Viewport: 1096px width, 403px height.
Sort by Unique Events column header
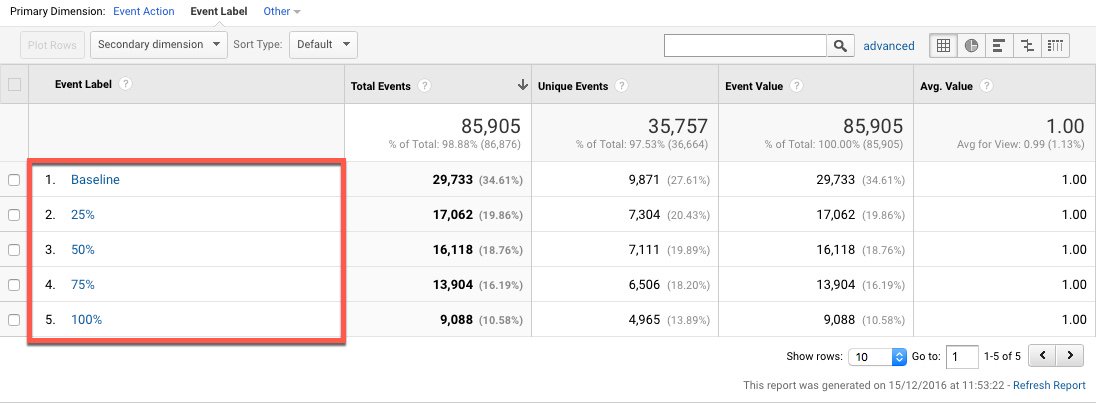point(573,87)
